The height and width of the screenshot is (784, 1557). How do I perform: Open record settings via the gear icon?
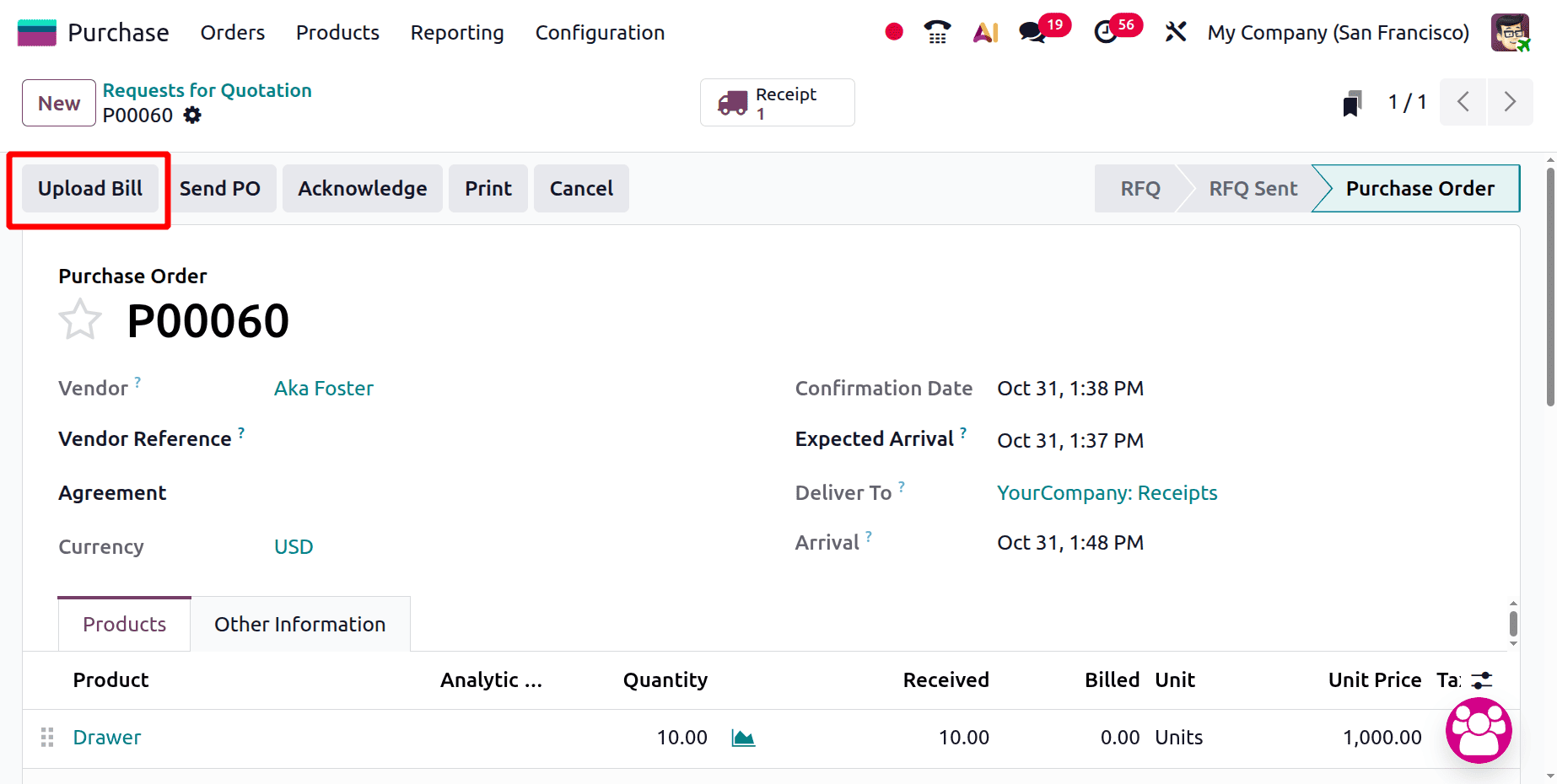(x=192, y=115)
